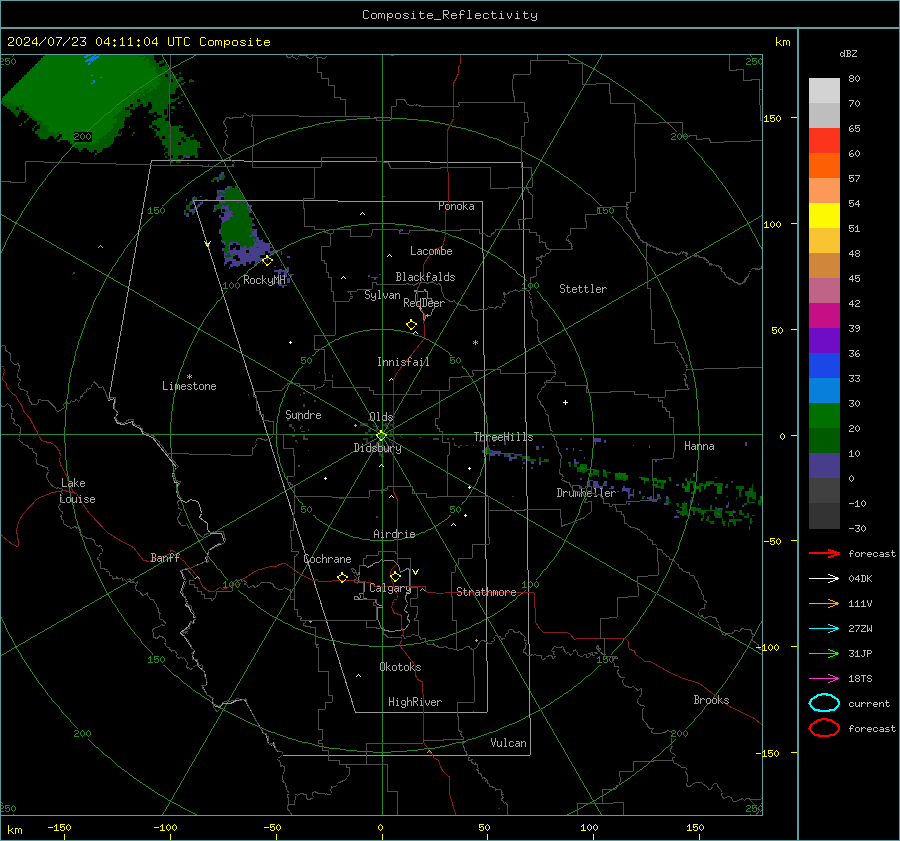Click the Innisfail label
Image resolution: width=900 pixels, height=841 pixels.
coord(403,362)
